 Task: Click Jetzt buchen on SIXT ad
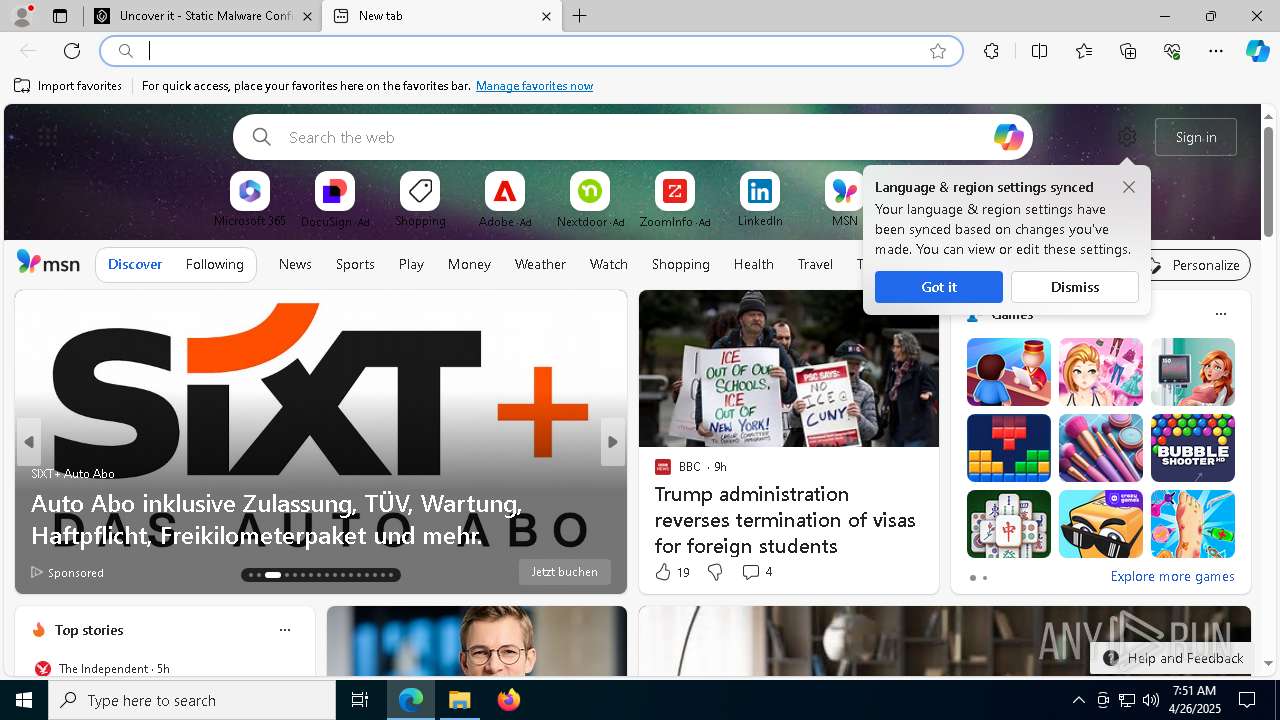pos(565,572)
